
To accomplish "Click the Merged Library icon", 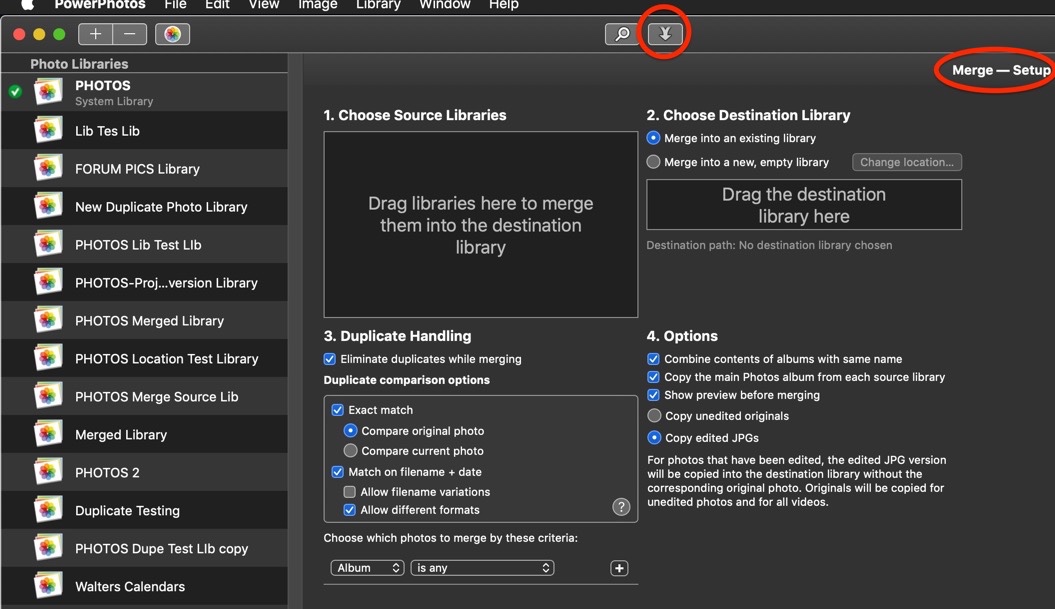I will [x=48, y=435].
